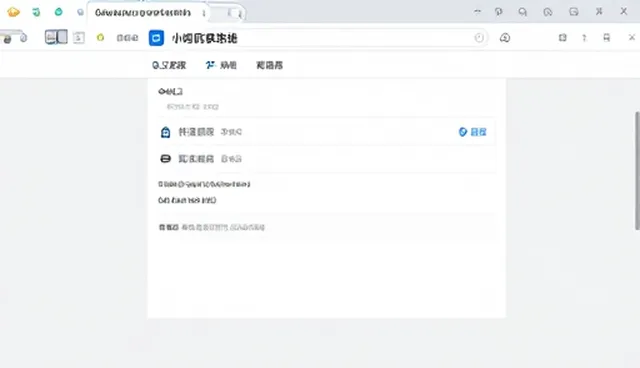
Task: Click the square icon left of the question mark
Action: [x=563, y=38]
